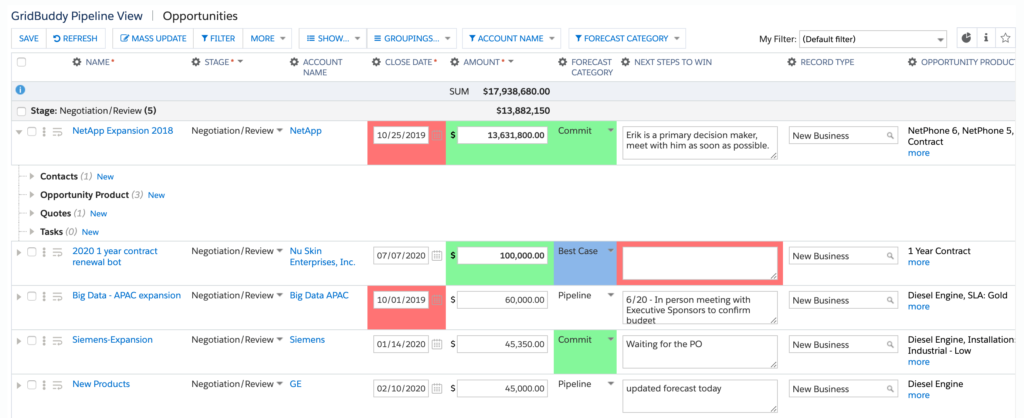Open gear settings for AMOUNT column
This screenshot has width=1024, height=418.
tap(455, 62)
